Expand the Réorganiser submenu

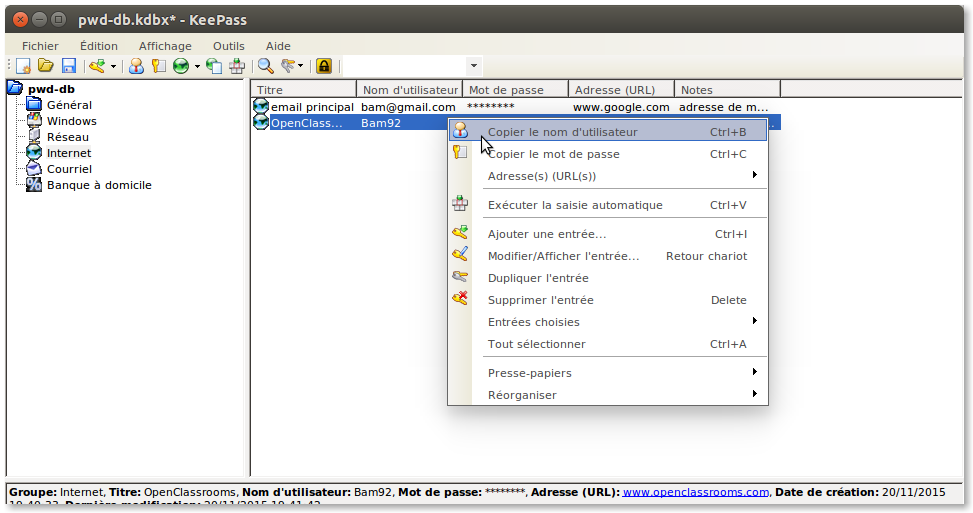point(608,395)
